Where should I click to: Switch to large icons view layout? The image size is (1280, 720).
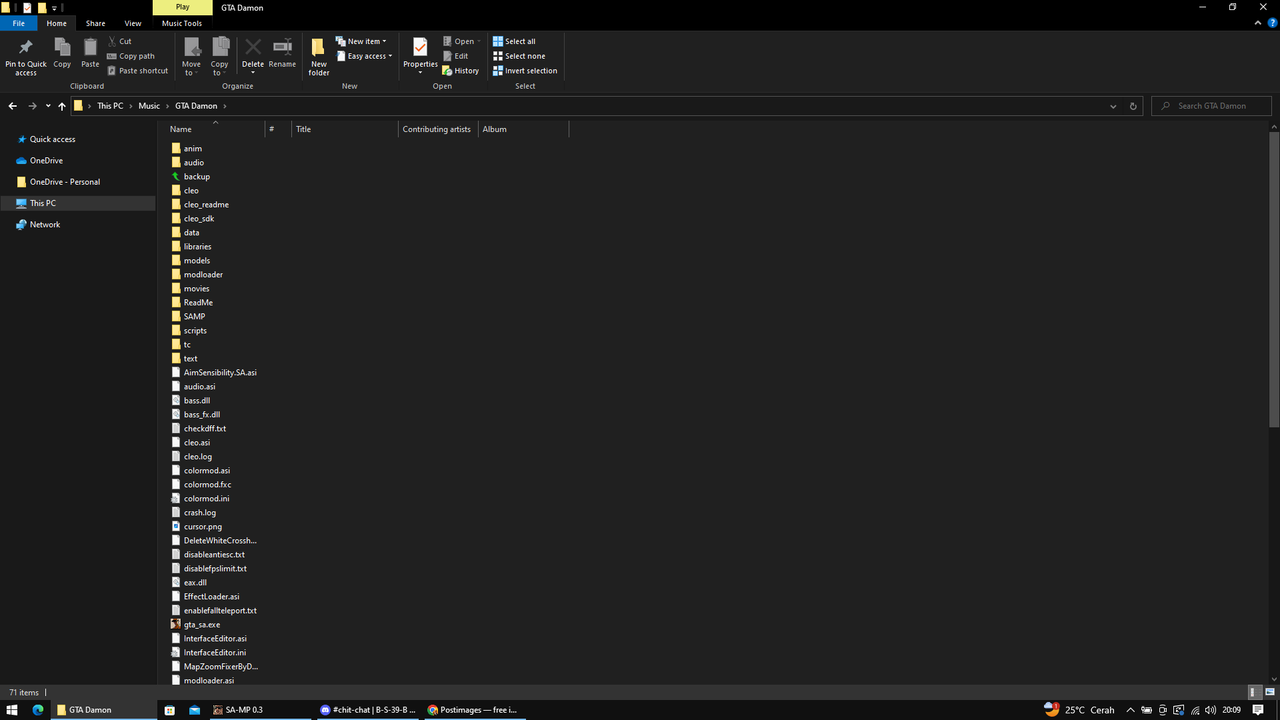pos(1268,692)
